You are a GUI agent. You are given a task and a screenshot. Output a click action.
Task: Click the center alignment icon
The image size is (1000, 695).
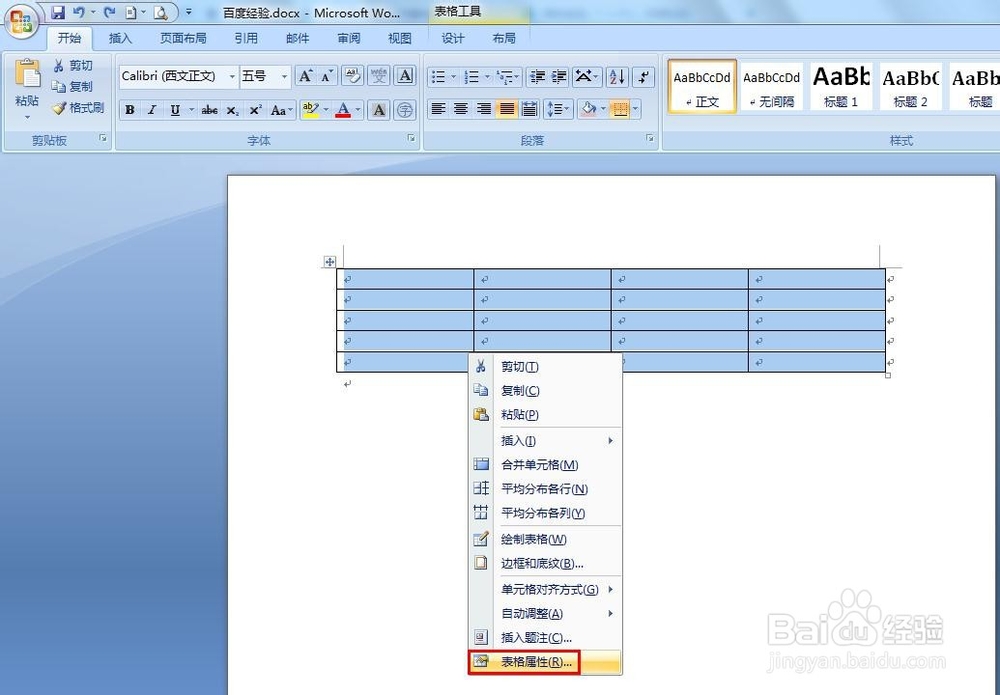click(459, 108)
